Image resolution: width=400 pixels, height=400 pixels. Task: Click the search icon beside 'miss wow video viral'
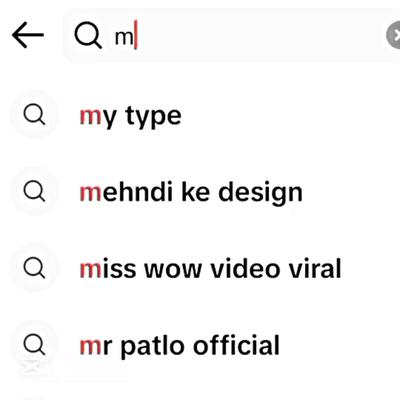(34, 268)
